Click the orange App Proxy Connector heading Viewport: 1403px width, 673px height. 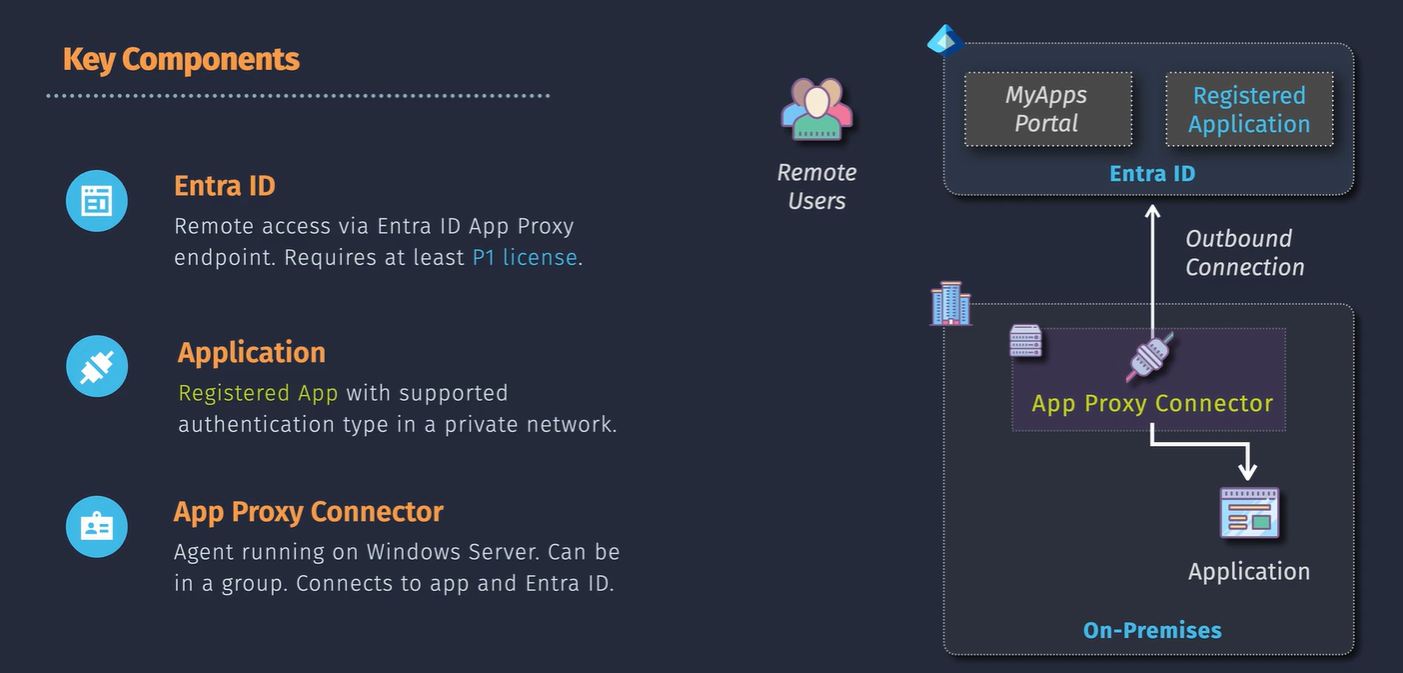click(x=308, y=512)
